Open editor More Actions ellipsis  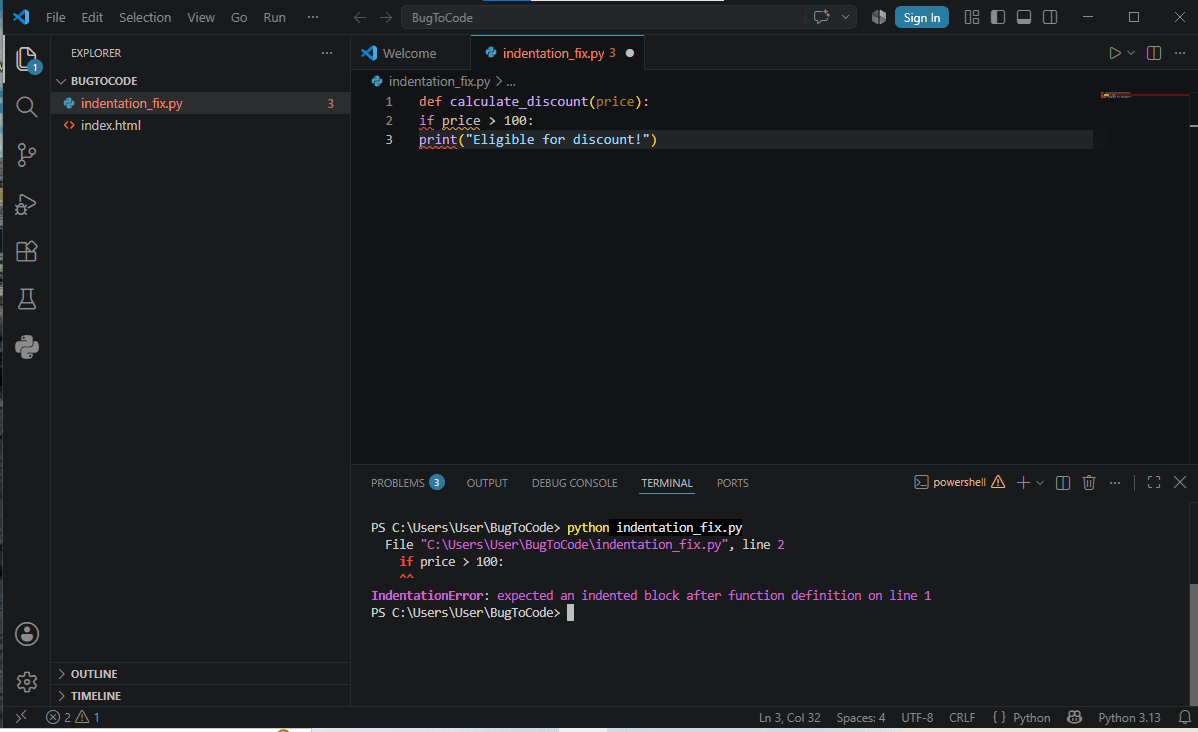[1180, 53]
